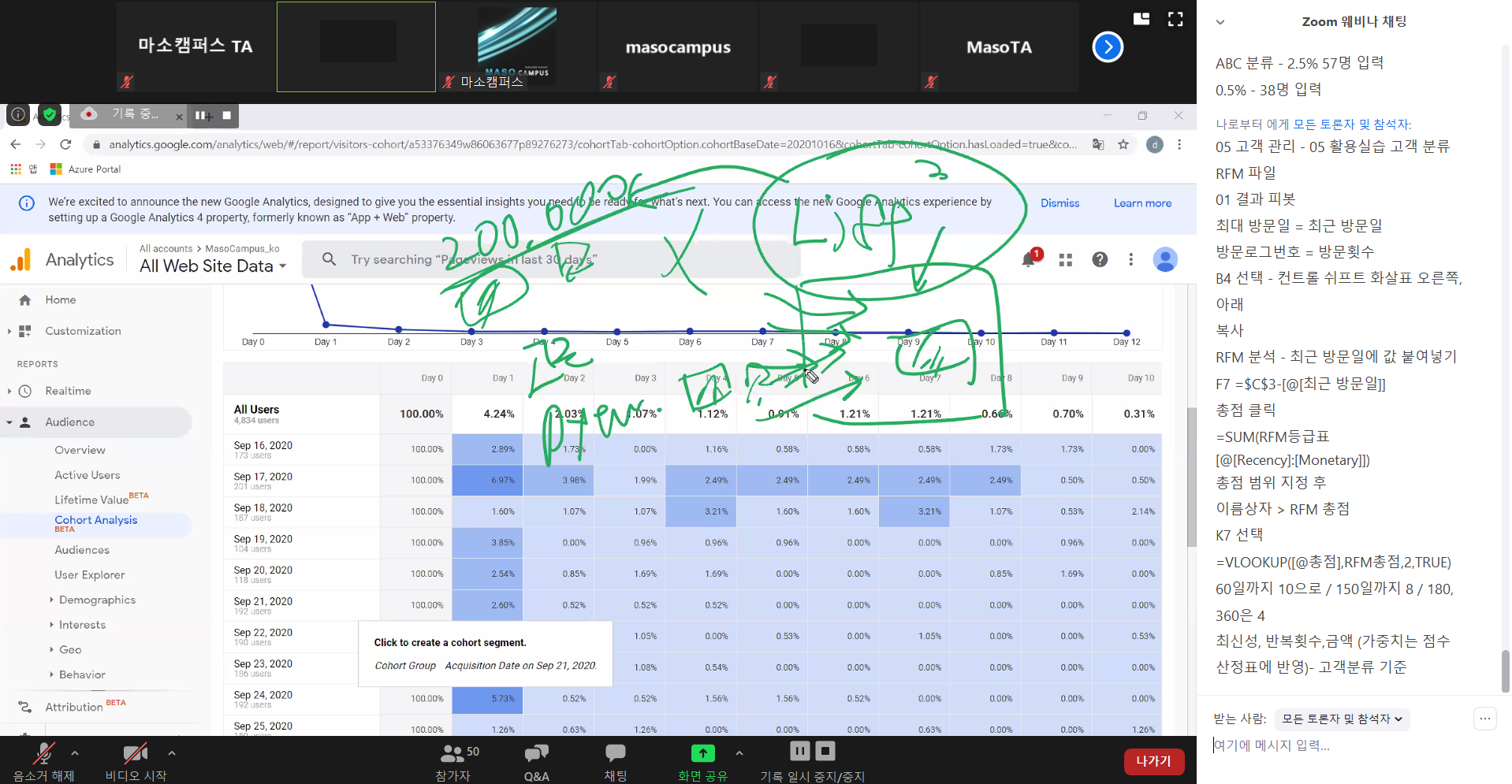Open the Zoom Q&A panel
The height and width of the screenshot is (784, 1512).
coord(536,754)
